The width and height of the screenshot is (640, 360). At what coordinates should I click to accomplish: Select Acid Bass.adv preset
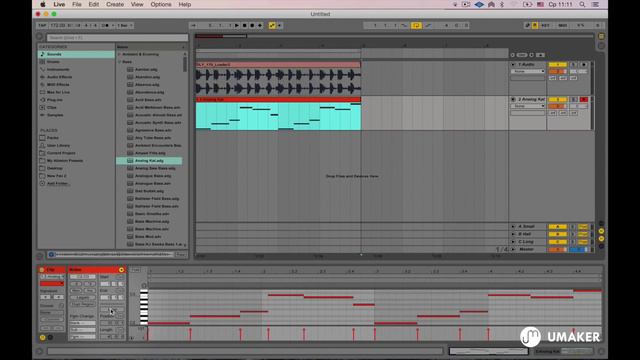click(x=149, y=100)
